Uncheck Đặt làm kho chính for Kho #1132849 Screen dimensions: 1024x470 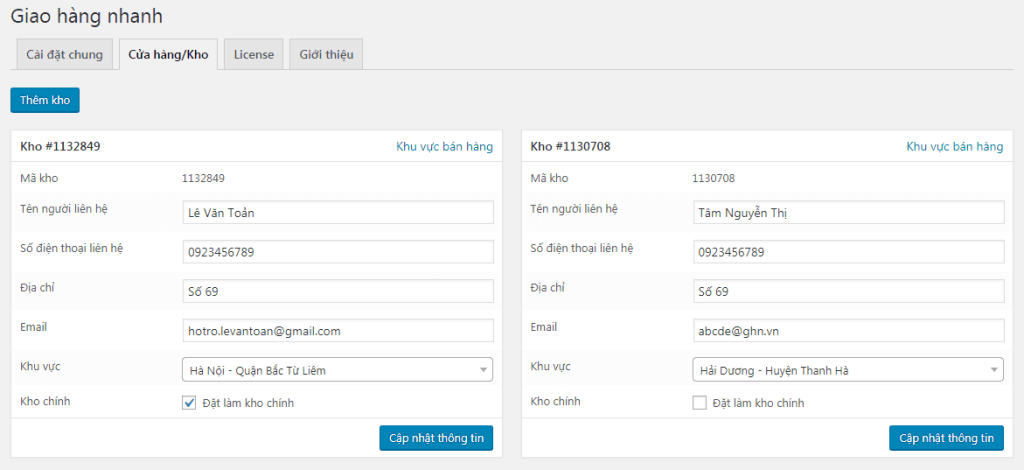click(x=189, y=403)
